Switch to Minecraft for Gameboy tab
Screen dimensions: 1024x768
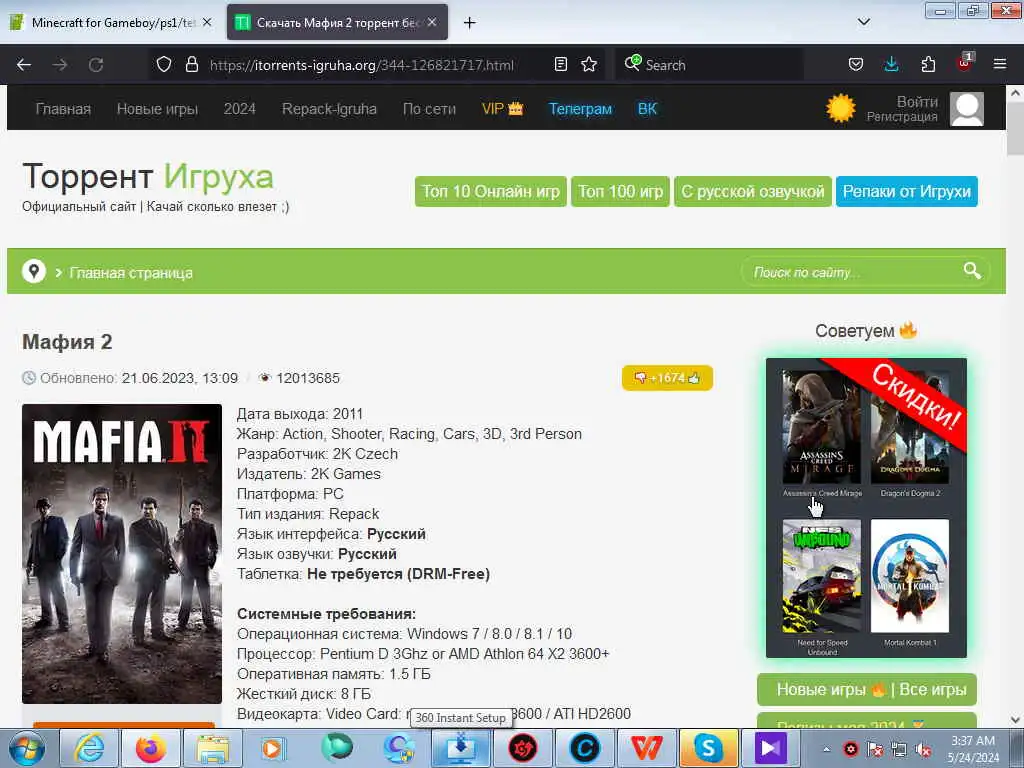coord(111,22)
